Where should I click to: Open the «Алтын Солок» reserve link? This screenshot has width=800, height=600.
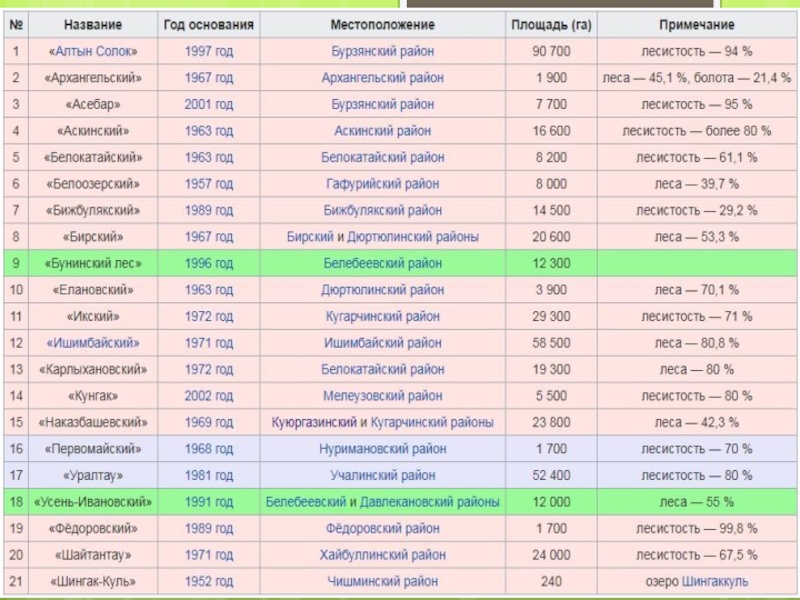[x=93, y=52]
